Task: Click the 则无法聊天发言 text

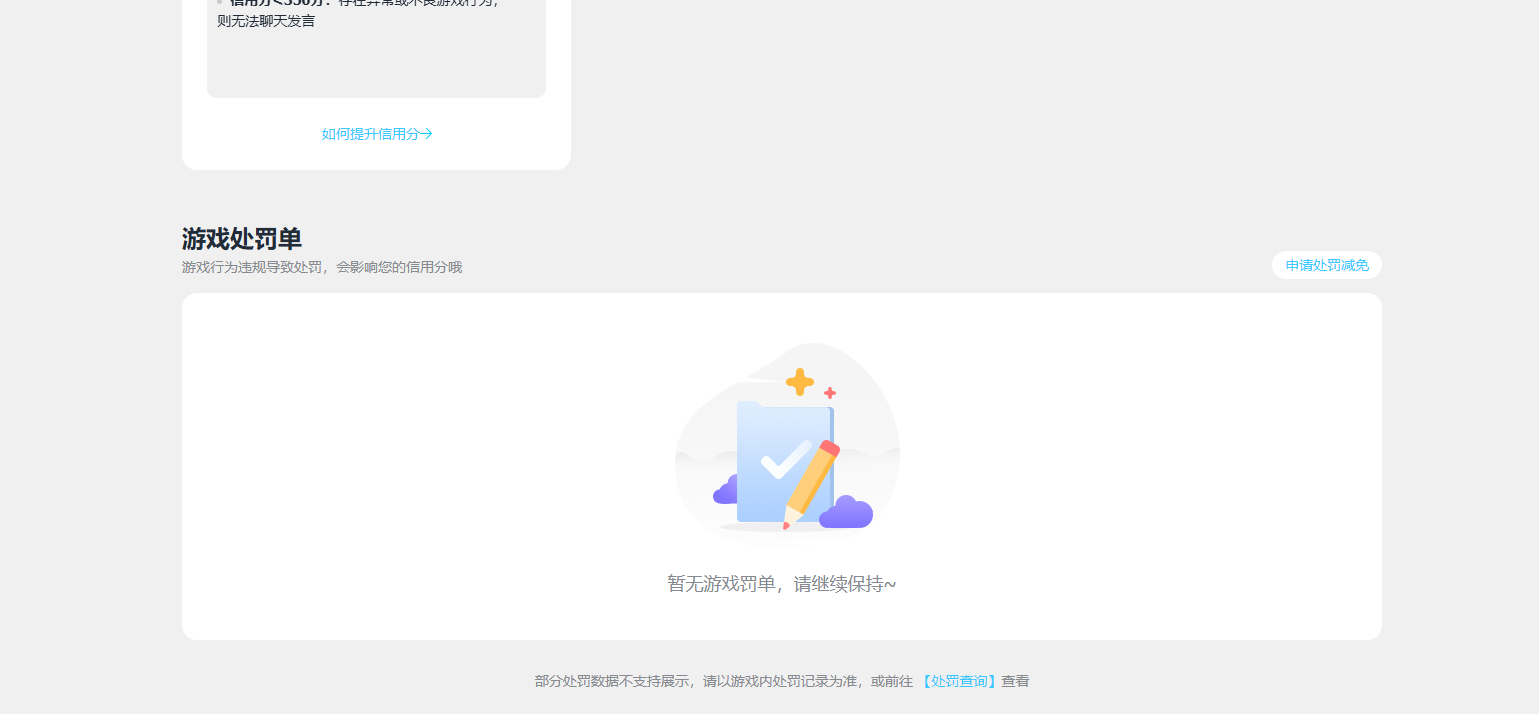Action: pyautogui.click(x=266, y=20)
